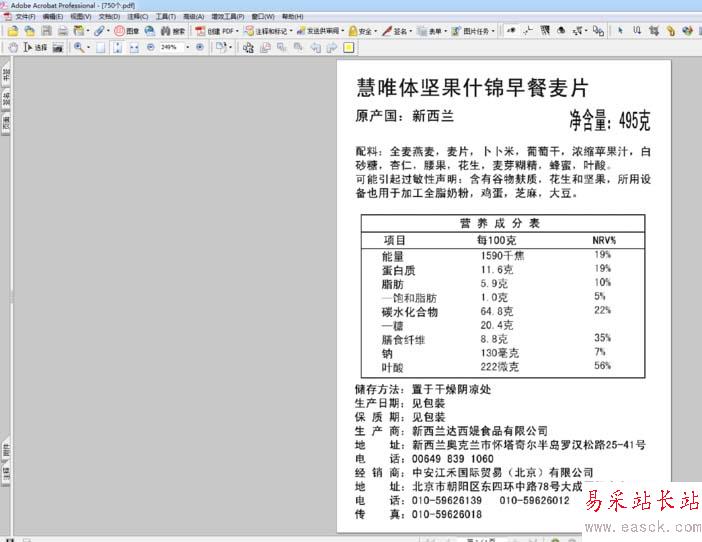Open the second left side panel tab
The width and height of the screenshot is (702, 542).
tap(6, 98)
